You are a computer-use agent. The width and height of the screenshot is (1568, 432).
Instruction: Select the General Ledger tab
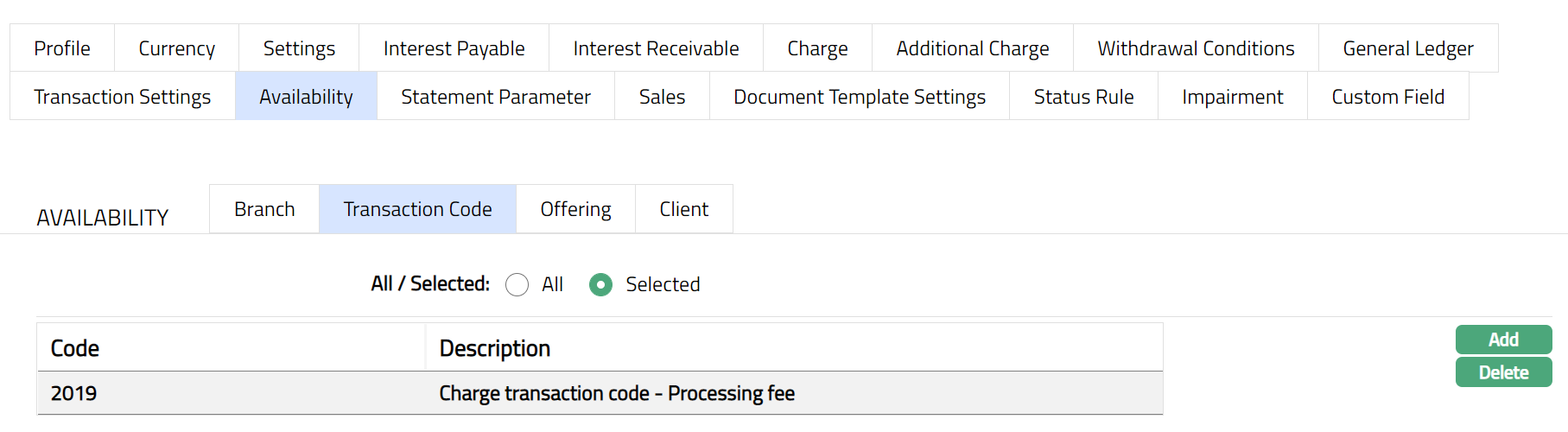pos(1408,48)
